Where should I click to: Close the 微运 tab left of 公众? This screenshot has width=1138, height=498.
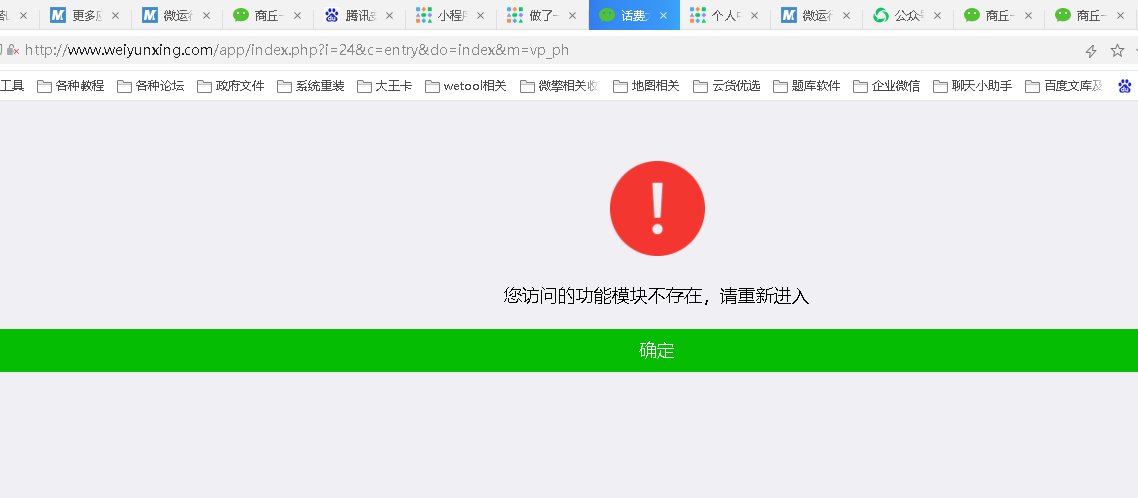point(846,15)
